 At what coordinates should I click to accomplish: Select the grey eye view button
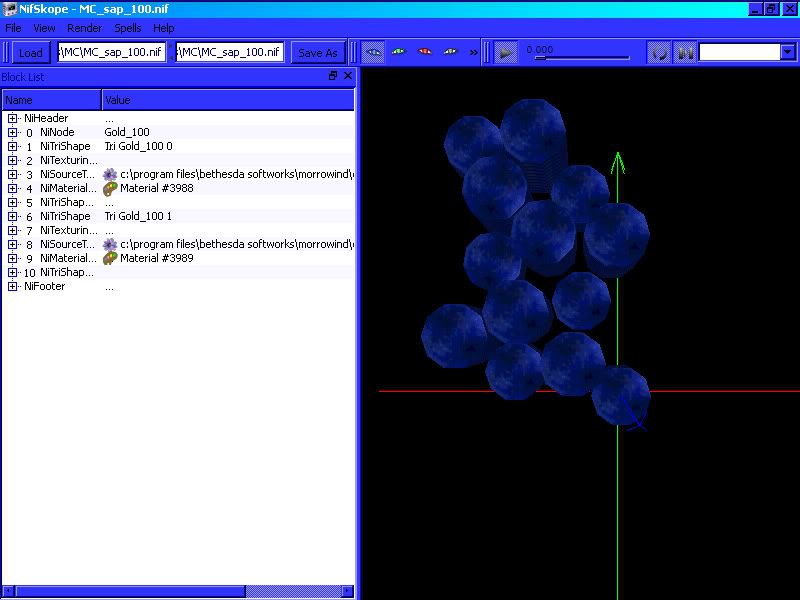pyautogui.click(x=451, y=52)
